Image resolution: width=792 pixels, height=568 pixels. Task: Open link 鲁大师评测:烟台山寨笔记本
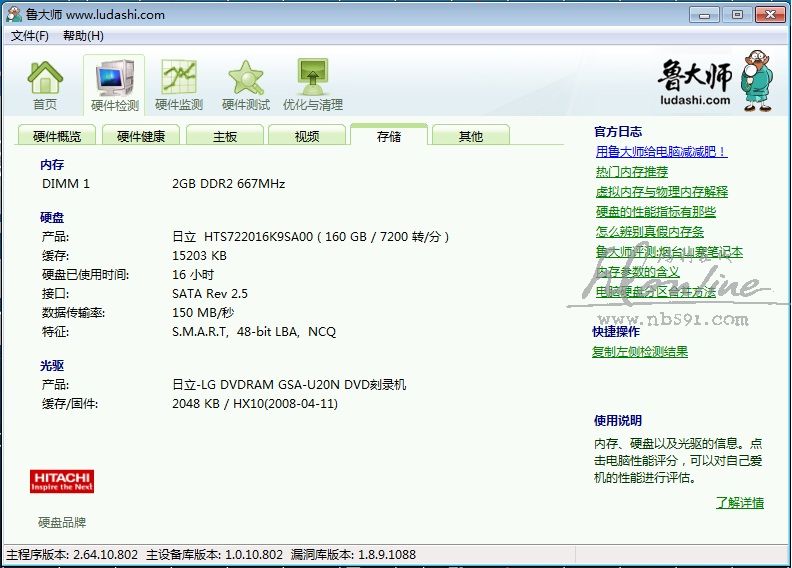(669, 251)
